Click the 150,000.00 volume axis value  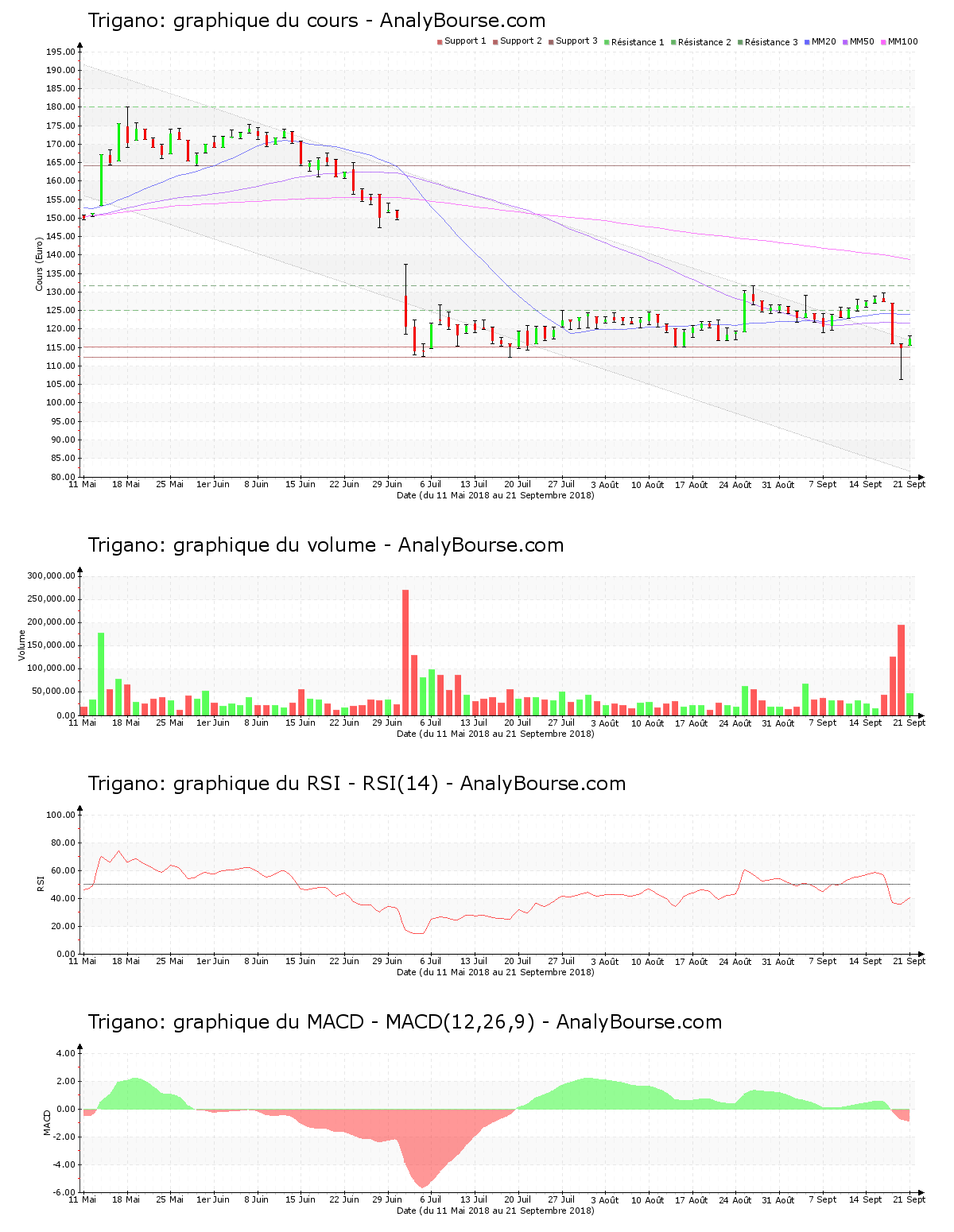pos(51,645)
